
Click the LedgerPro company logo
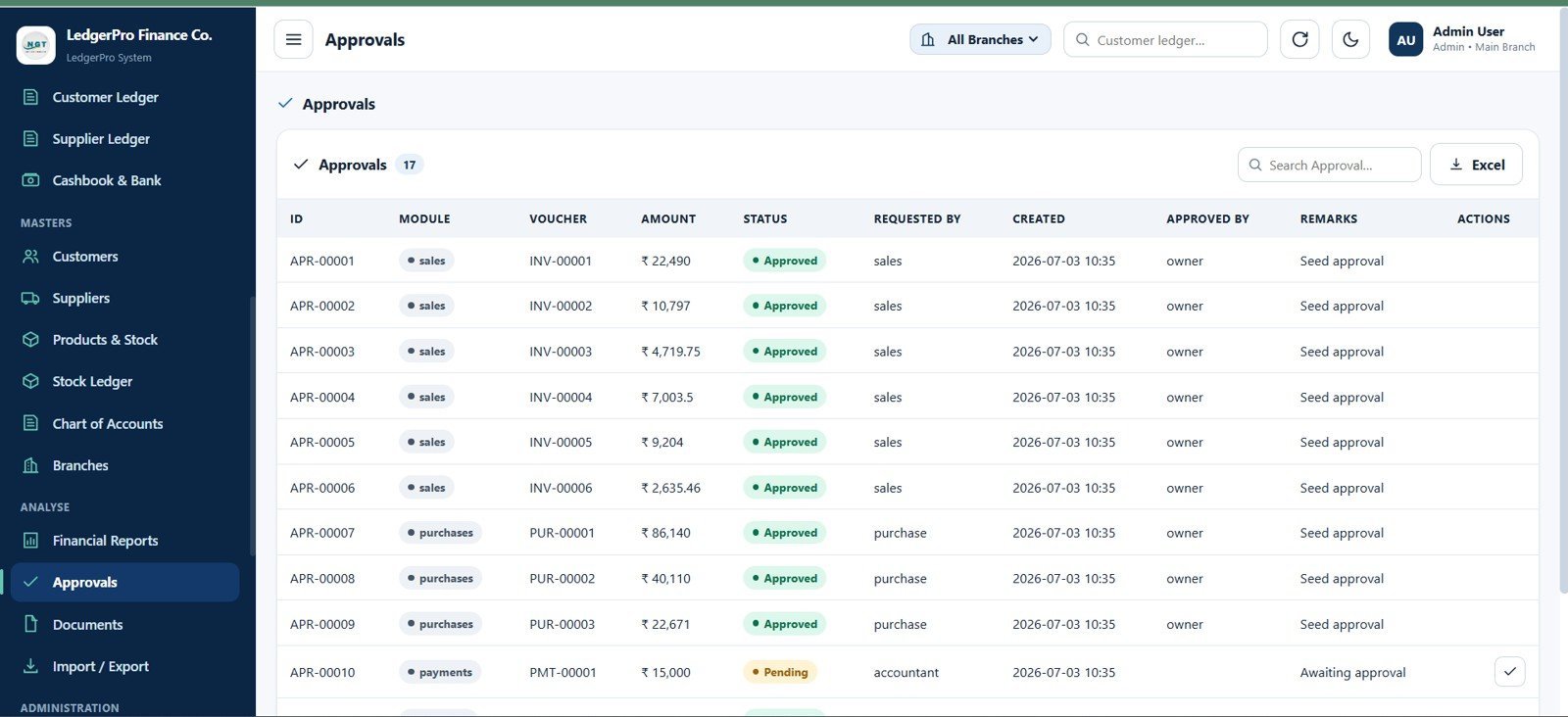click(x=36, y=45)
